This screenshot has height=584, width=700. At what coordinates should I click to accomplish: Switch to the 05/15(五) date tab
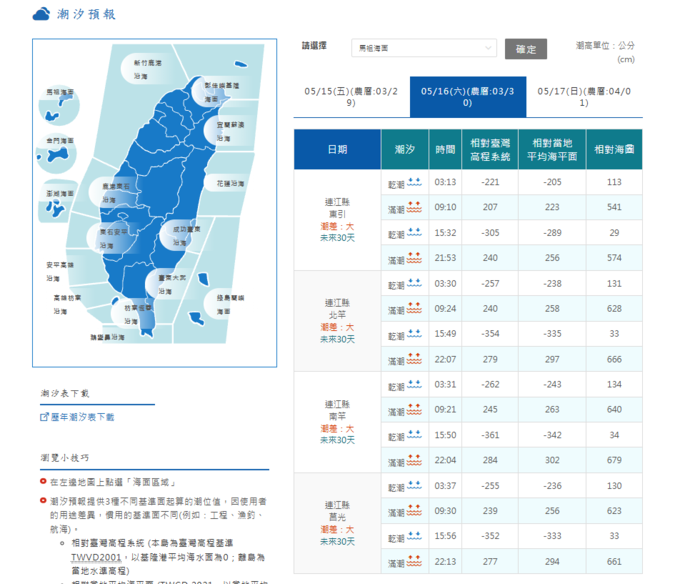(x=351, y=97)
